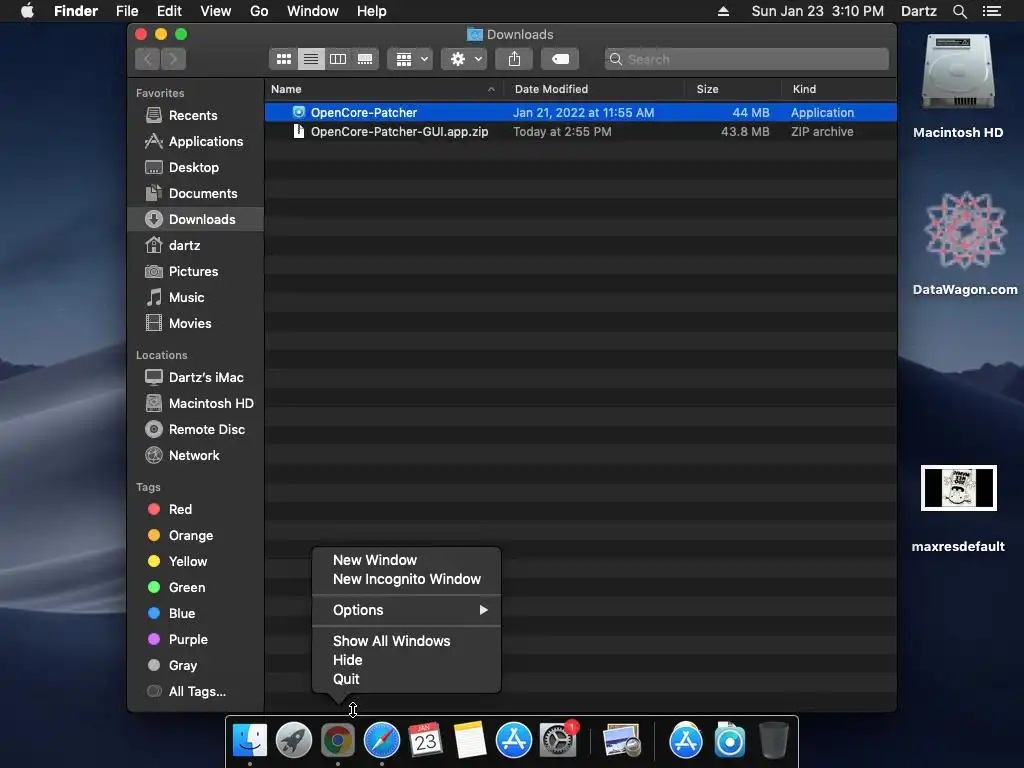Open the group-by arrangement dropdown
1024x768 pixels.
(410, 59)
